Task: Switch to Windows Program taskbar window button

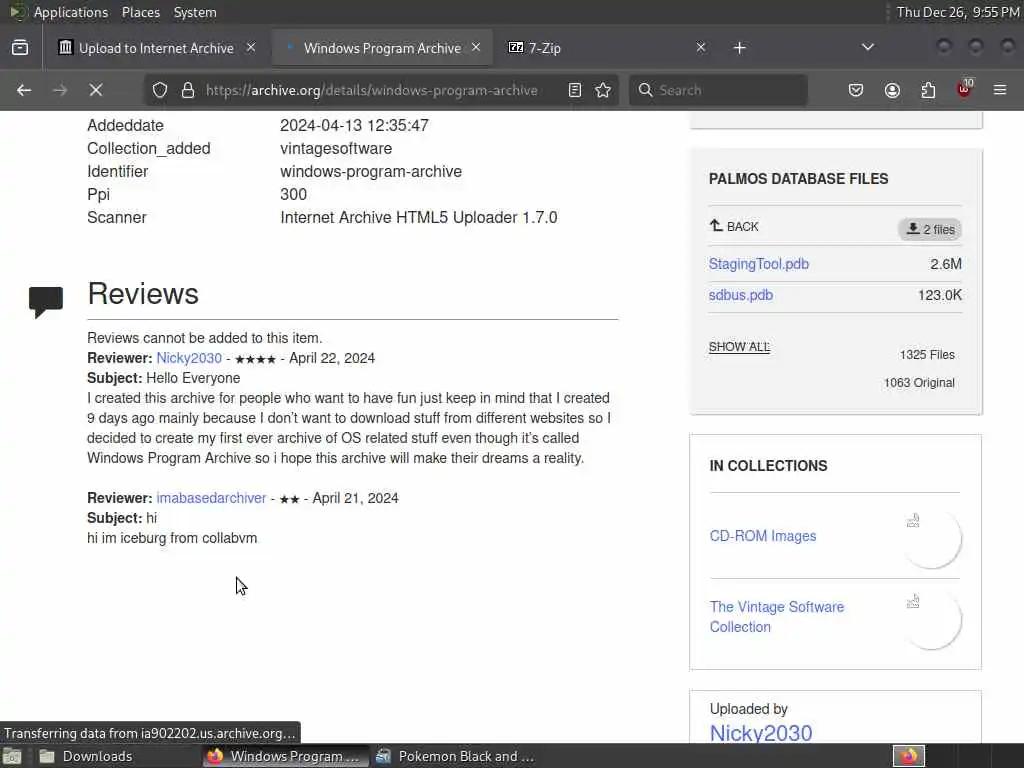Action: point(286,756)
